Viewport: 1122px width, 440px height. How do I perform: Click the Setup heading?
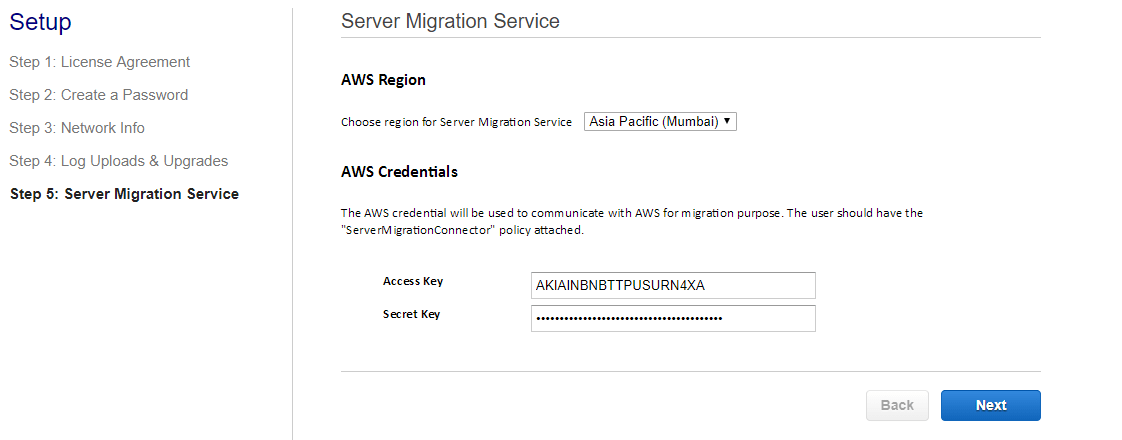[x=40, y=22]
